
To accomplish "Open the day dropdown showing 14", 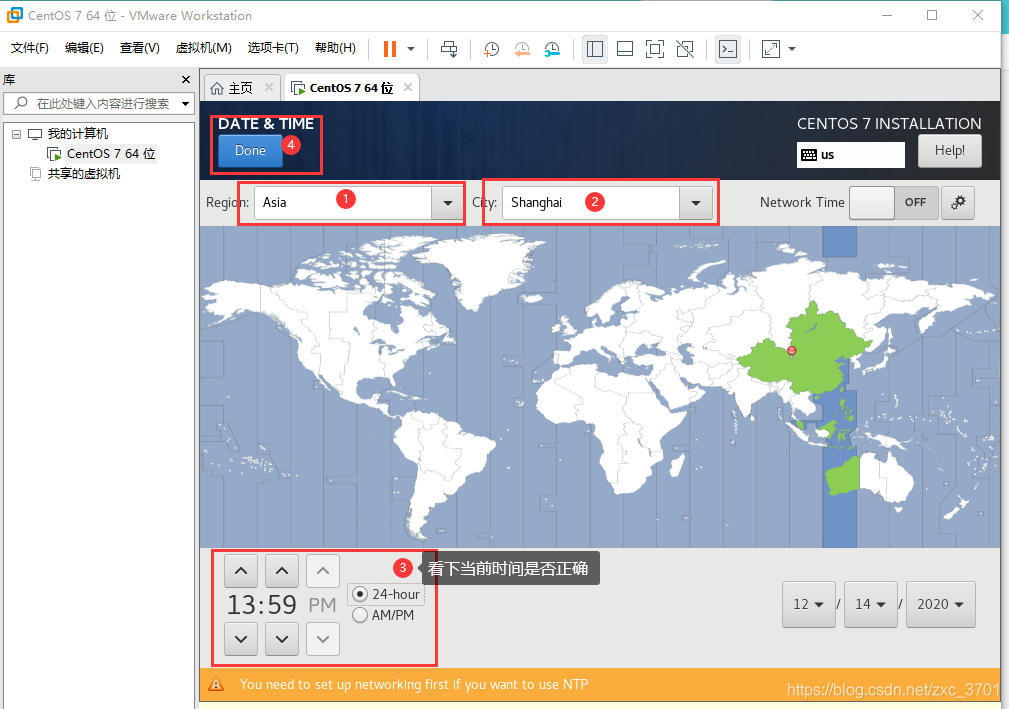I will [x=871, y=604].
